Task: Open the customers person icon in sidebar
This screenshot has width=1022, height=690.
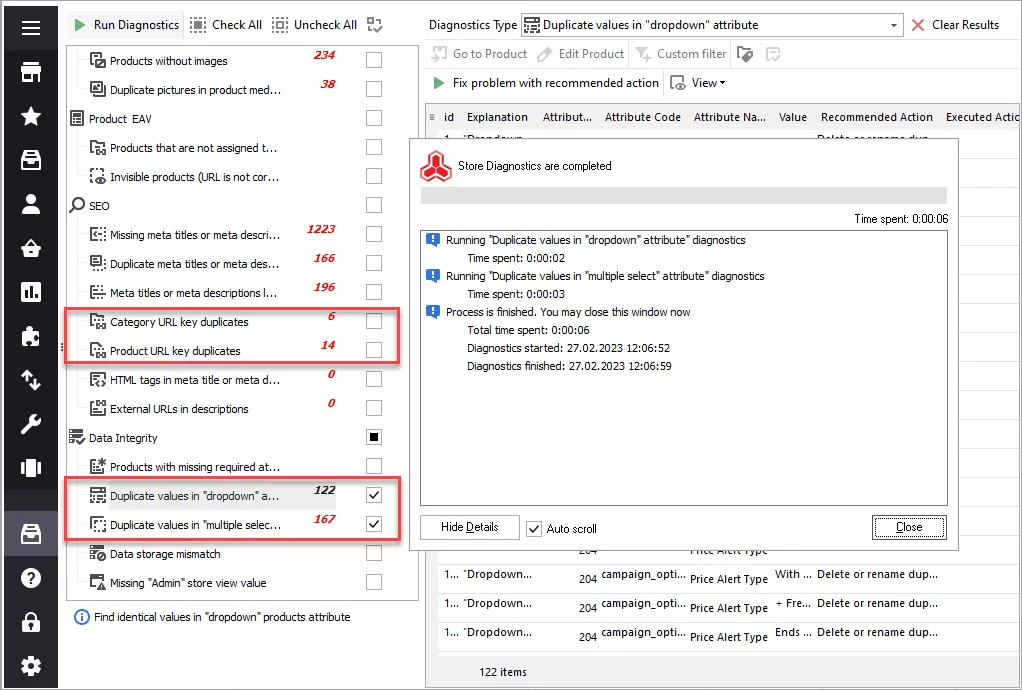Action: coord(31,204)
